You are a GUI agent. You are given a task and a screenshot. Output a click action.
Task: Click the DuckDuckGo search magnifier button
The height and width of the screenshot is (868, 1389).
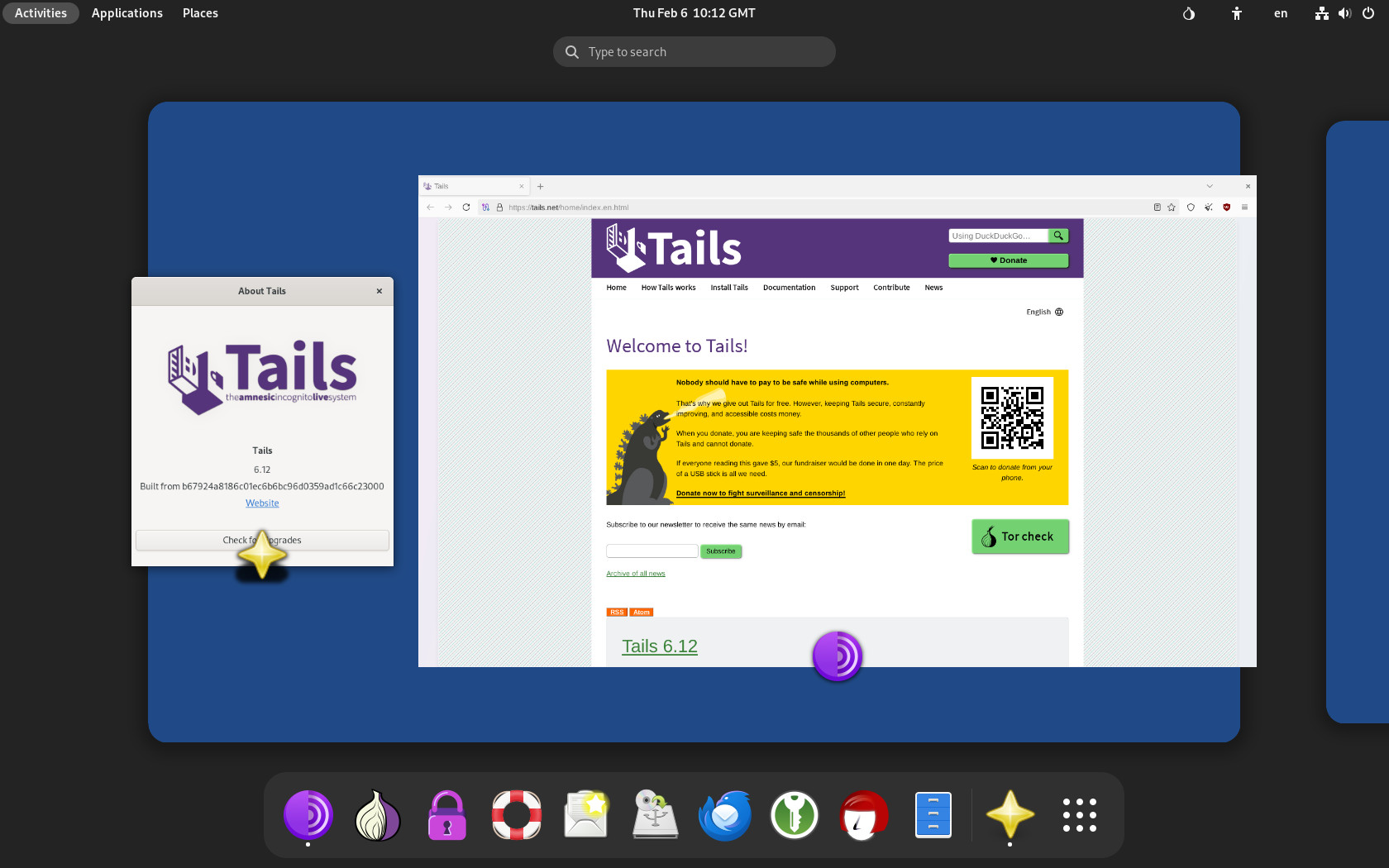tap(1058, 236)
